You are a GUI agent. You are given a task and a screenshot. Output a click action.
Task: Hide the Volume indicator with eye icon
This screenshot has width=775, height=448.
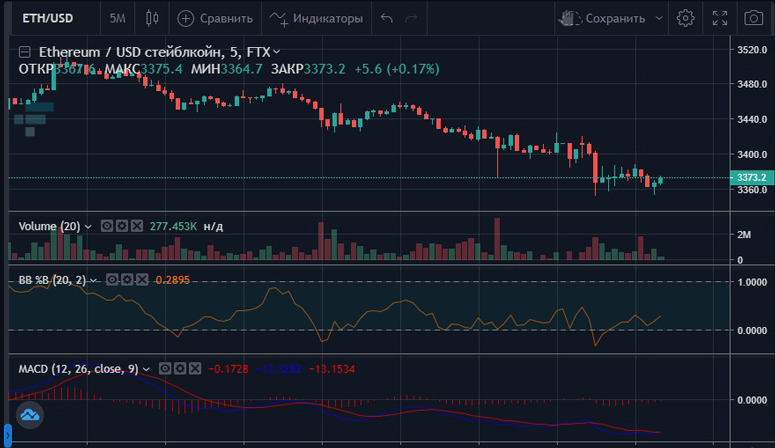coord(107,226)
